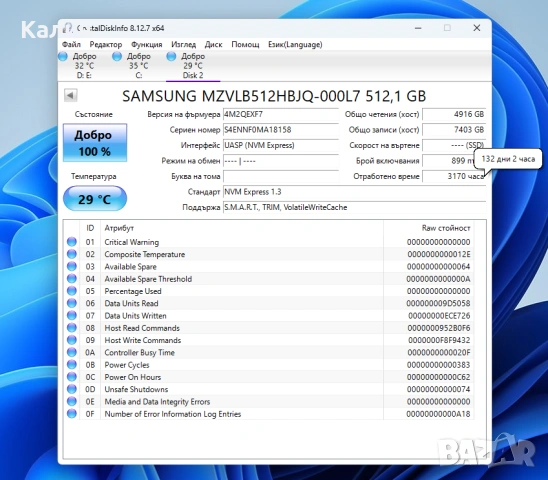Click the previous disk arrow button
This screenshot has height=480, width=548.
click(x=71, y=95)
